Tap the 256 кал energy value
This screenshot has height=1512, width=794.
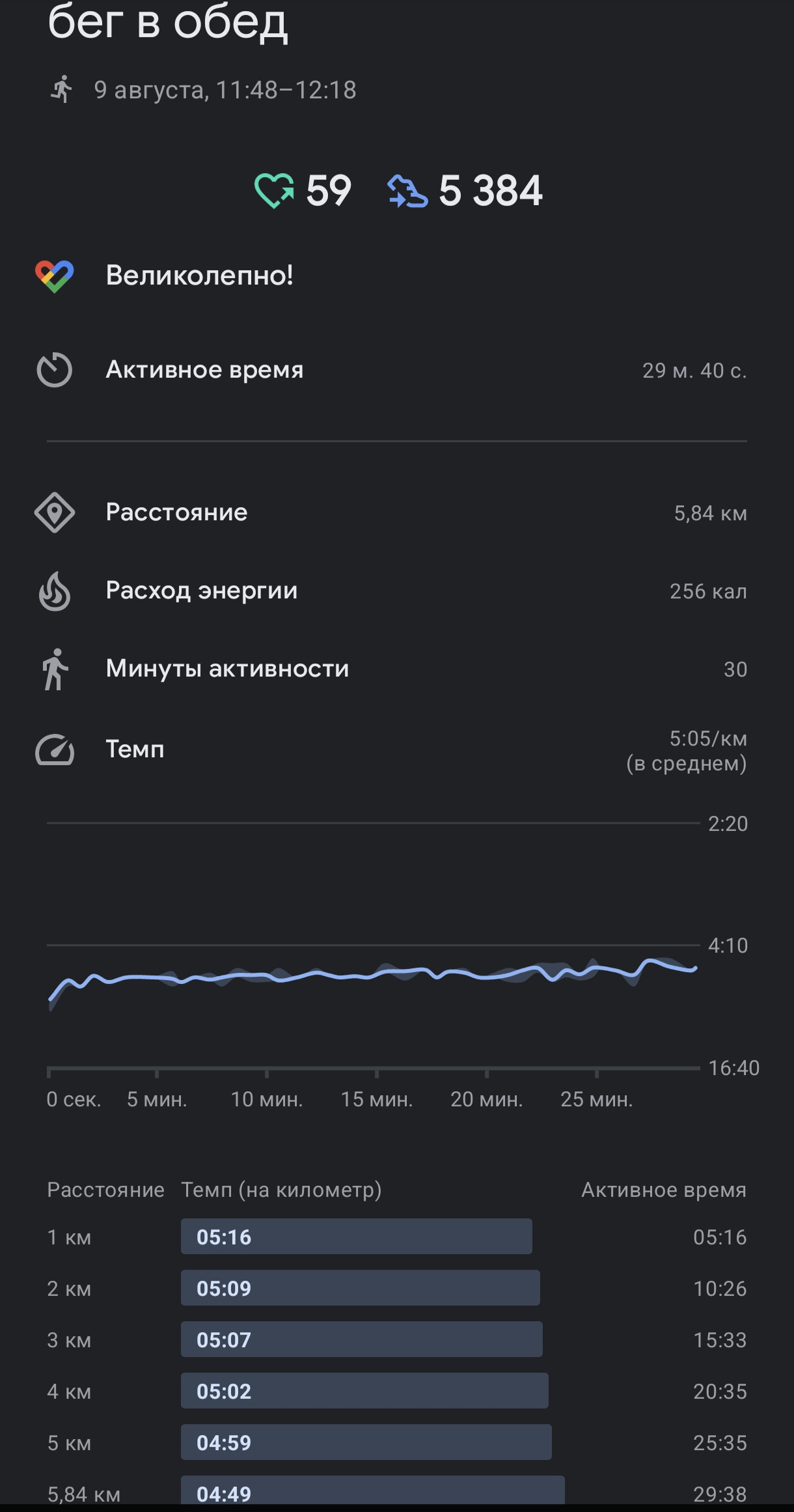[708, 591]
